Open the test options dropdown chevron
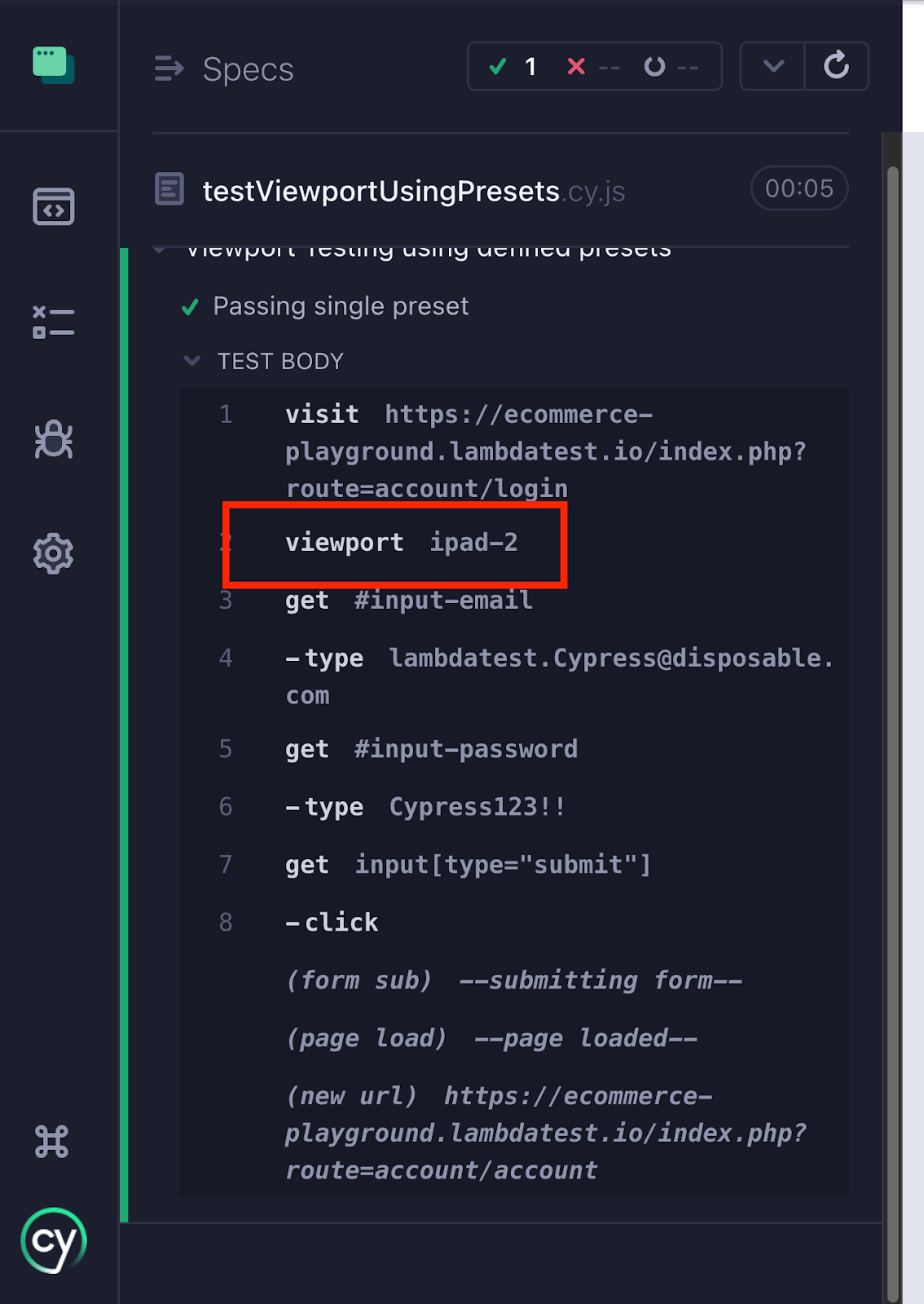Image resolution: width=924 pixels, height=1304 pixels. click(773, 66)
